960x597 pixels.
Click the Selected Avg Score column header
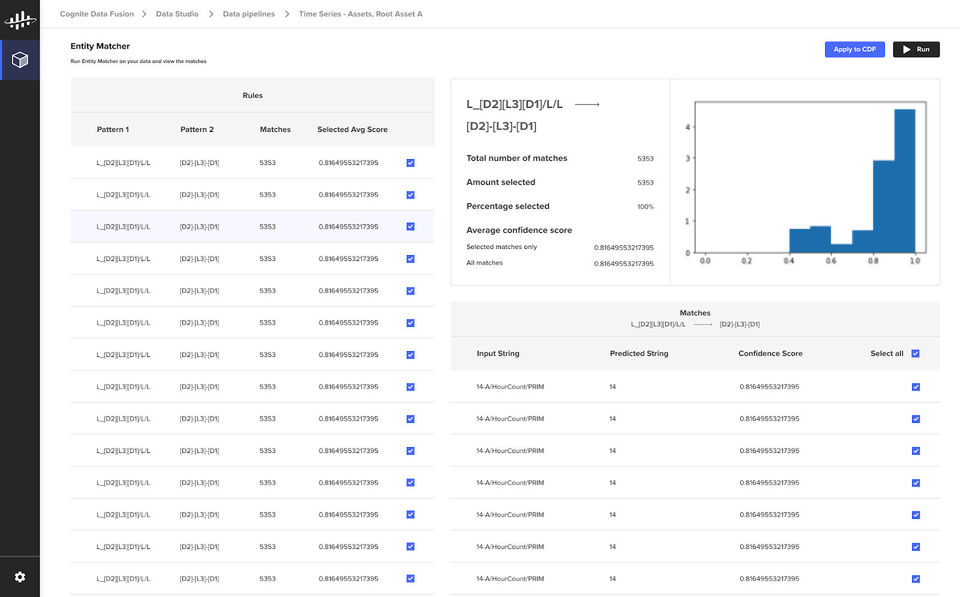coord(352,130)
